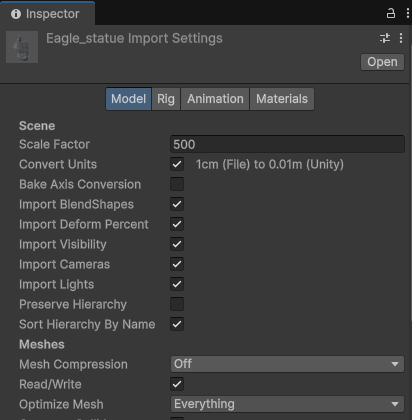Enable the Bake Axis Conversion checkbox

pos(177,184)
